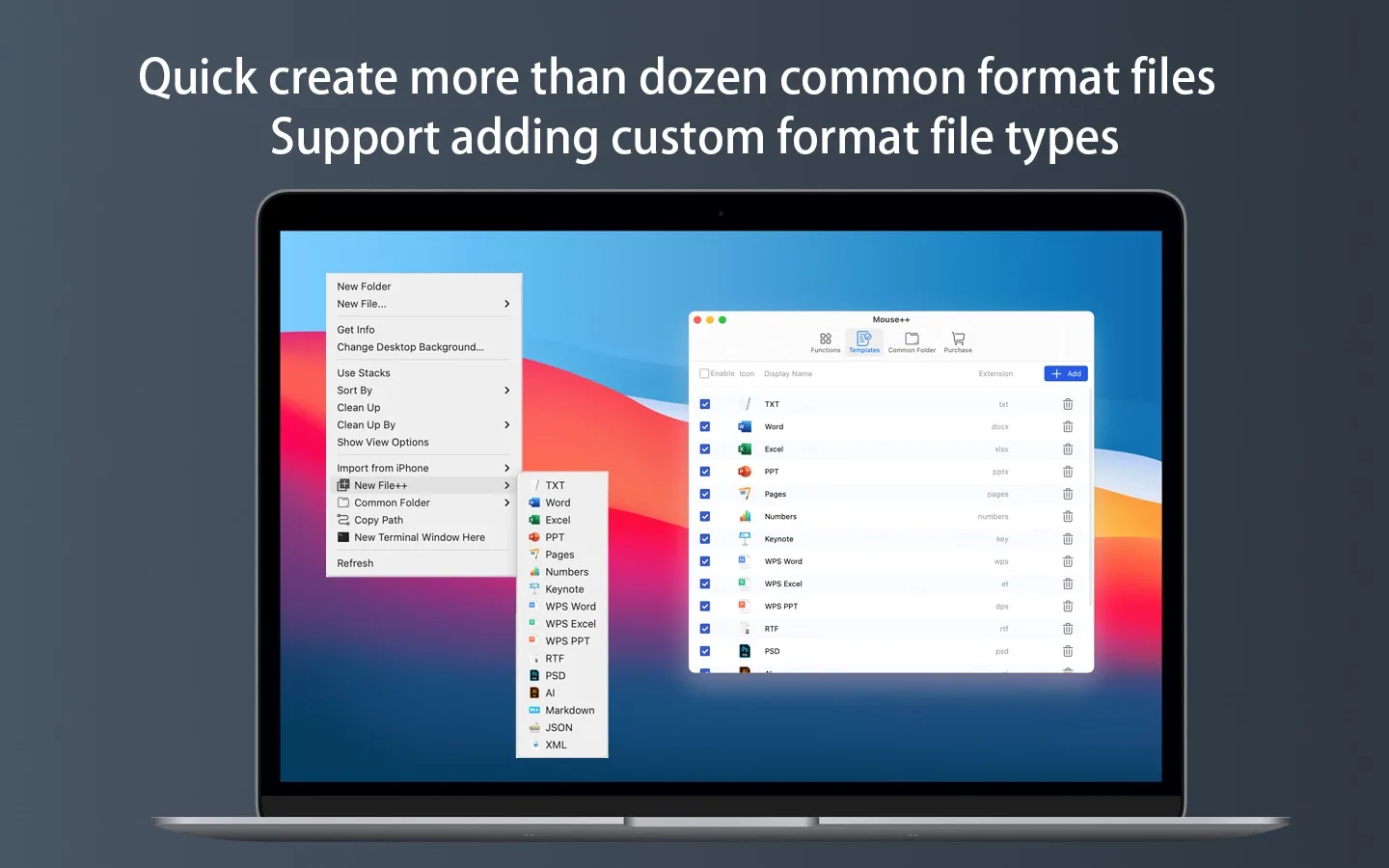Expand the Sort By submenu arrow

pyautogui.click(x=507, y=391)
